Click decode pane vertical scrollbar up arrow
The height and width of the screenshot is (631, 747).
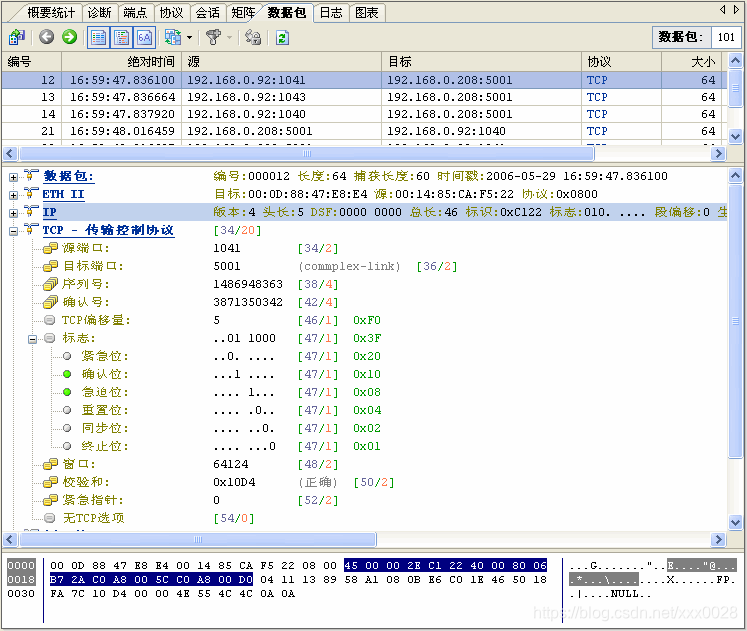click(735, 176)
